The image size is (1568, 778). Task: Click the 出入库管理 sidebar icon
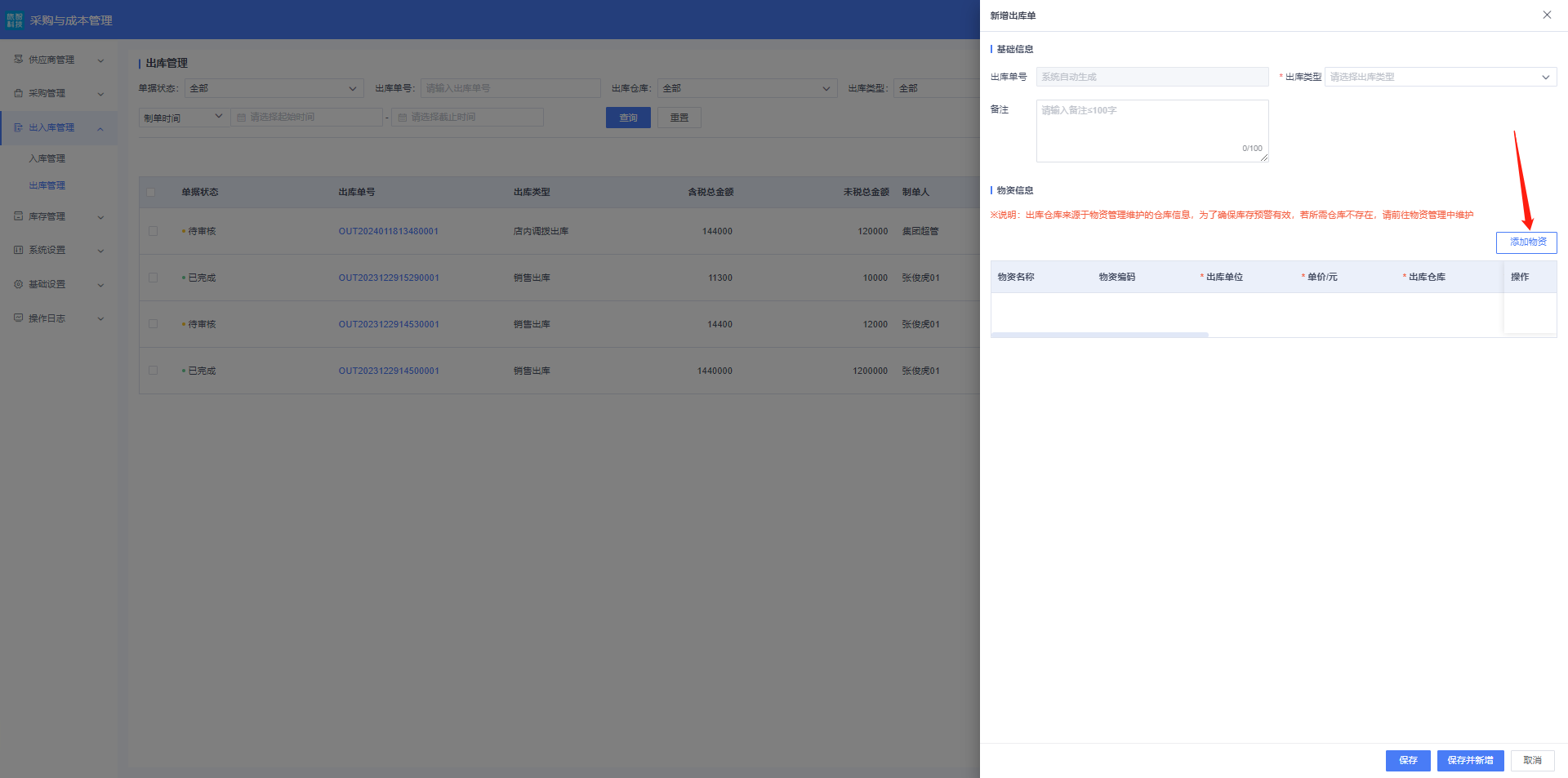point(19,127)
